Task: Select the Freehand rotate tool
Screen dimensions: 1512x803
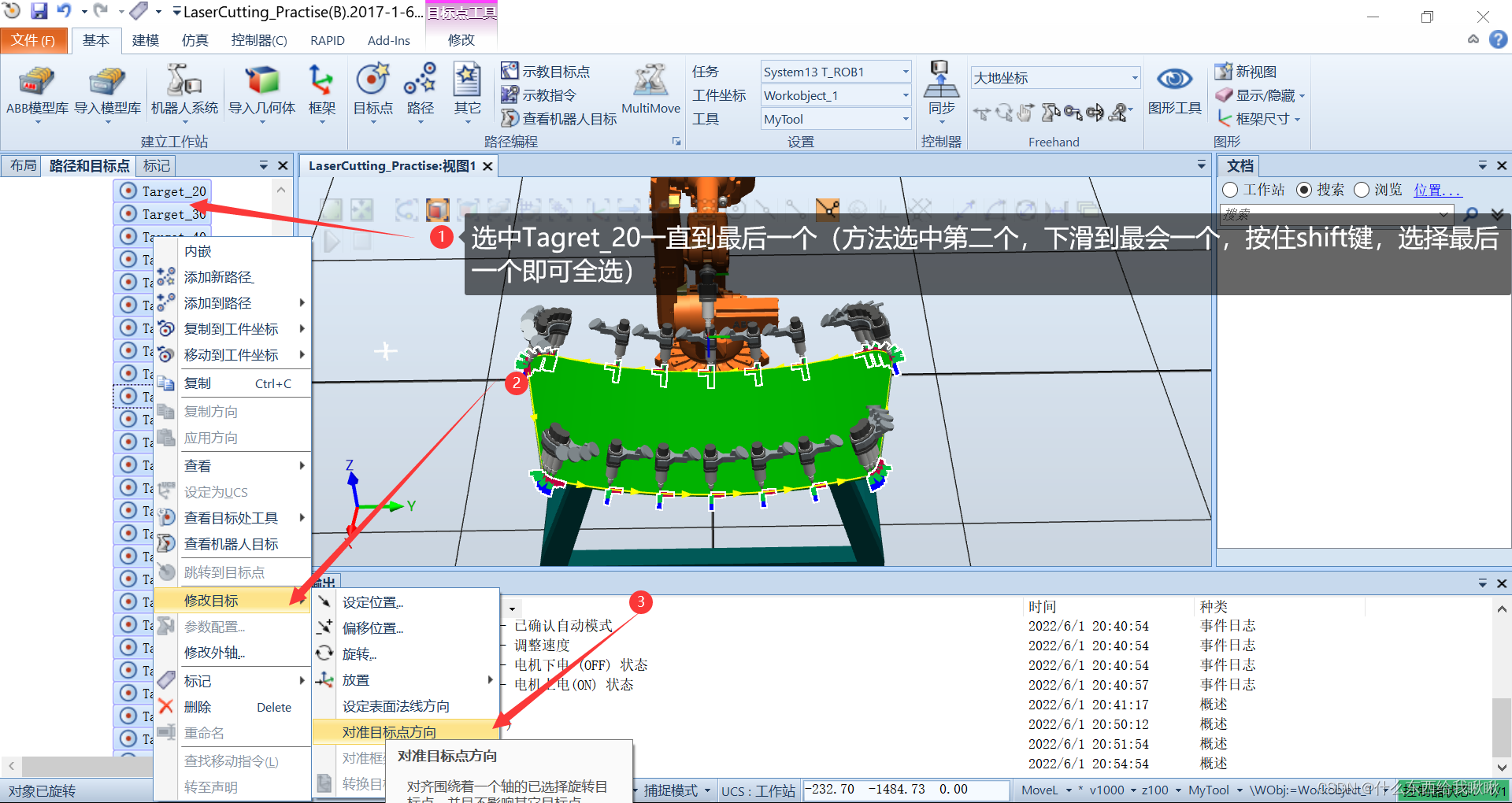Action: (x=1004, y=113)
